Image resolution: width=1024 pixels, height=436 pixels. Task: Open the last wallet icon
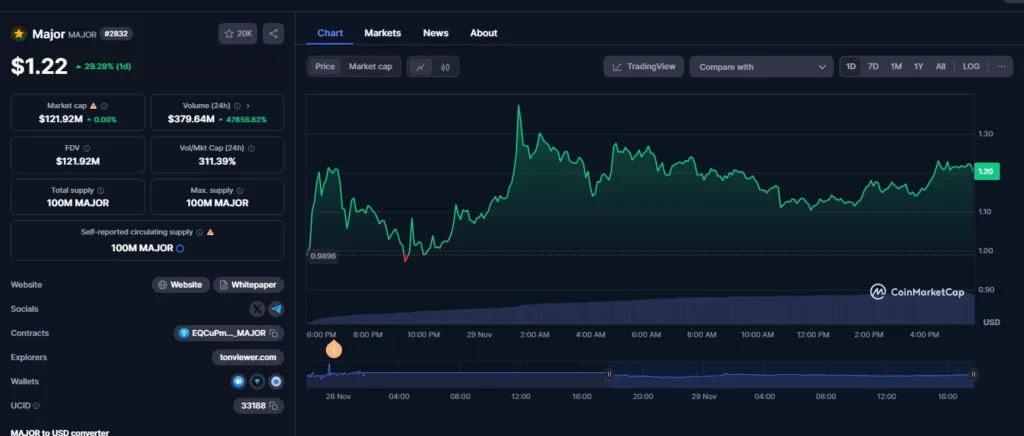(x=276, y=381)
